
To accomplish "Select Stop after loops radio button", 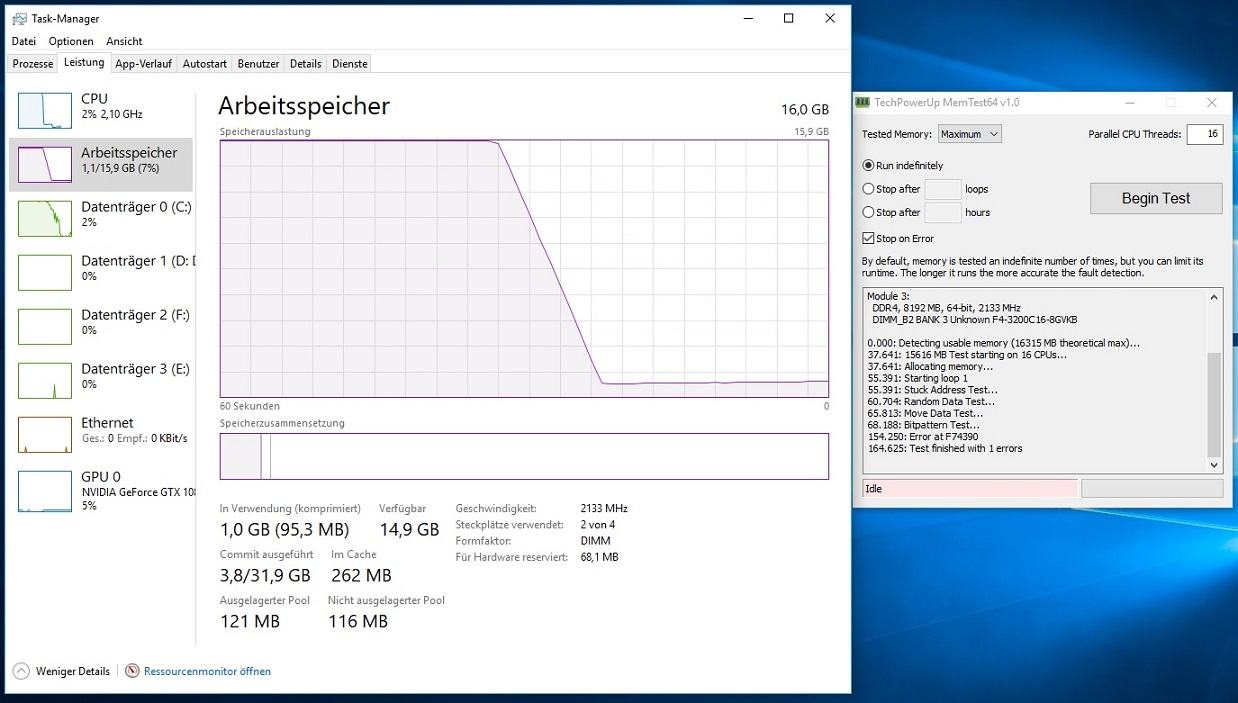I will (868, 188).
